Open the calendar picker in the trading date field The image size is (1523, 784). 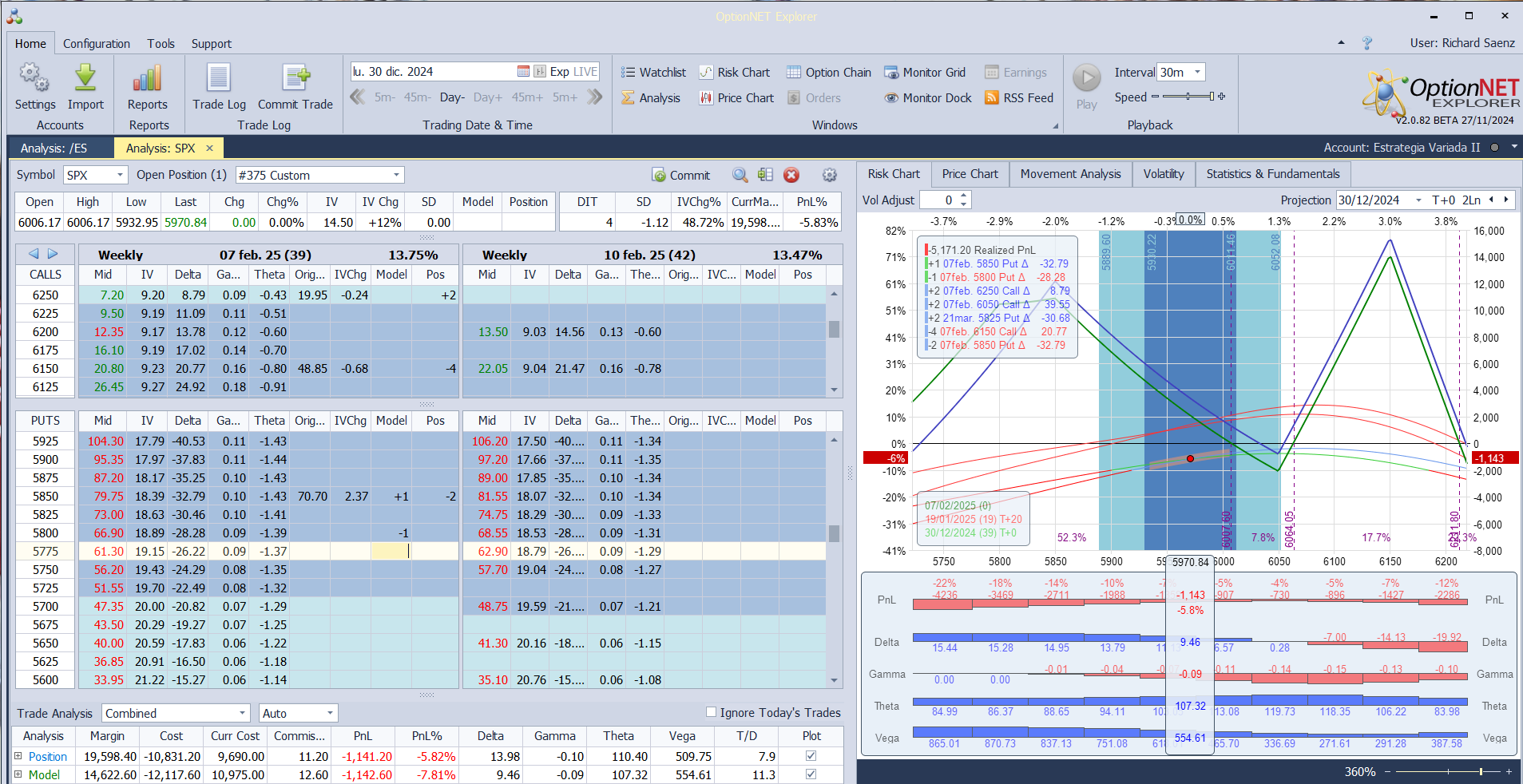click(x=523, y=72)
